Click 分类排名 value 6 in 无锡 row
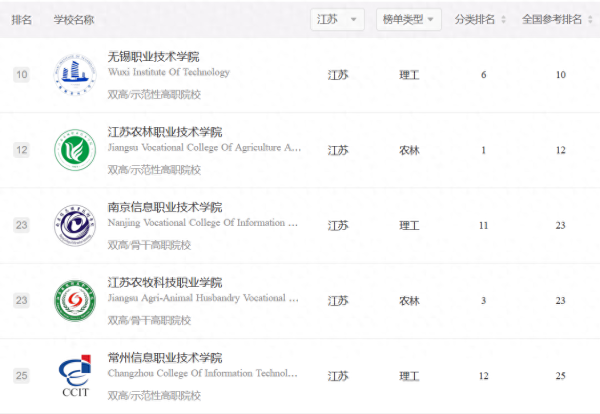Viewport: 600px width, 414px height. click(484, 75)
